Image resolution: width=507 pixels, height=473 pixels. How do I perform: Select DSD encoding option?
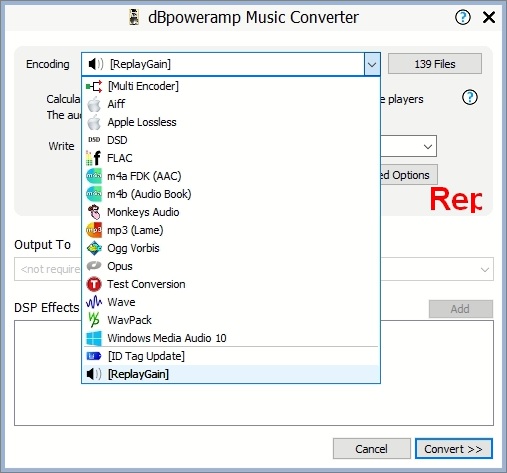pyautogui.click(x=231, y=140)
